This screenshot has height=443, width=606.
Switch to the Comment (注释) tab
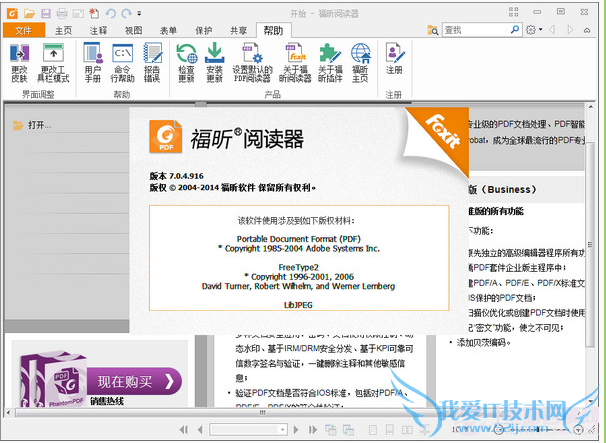pyautogui.click(x=98, y=30)
